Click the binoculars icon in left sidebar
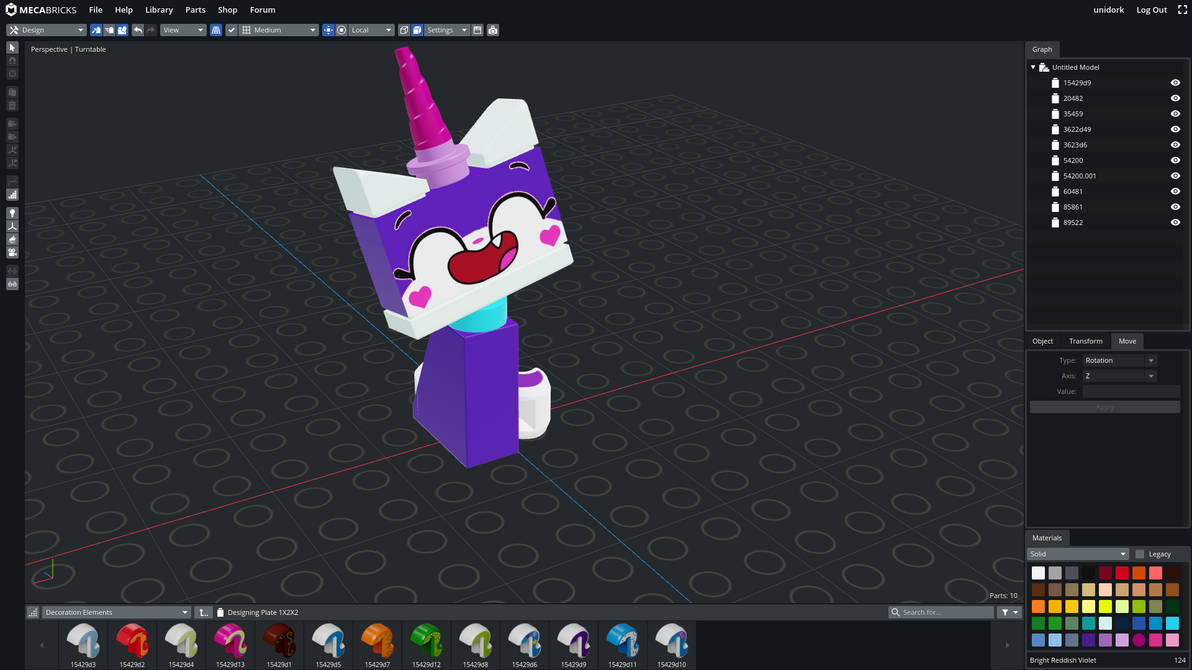The width and height of the screenshot is (1192, 670). [x=11, y=284]
